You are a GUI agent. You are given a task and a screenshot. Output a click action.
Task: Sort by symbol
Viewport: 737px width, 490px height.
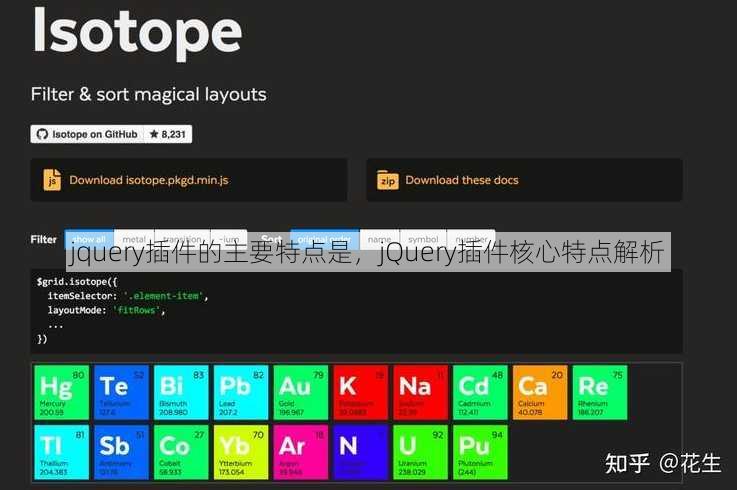(x=423, y=239)
